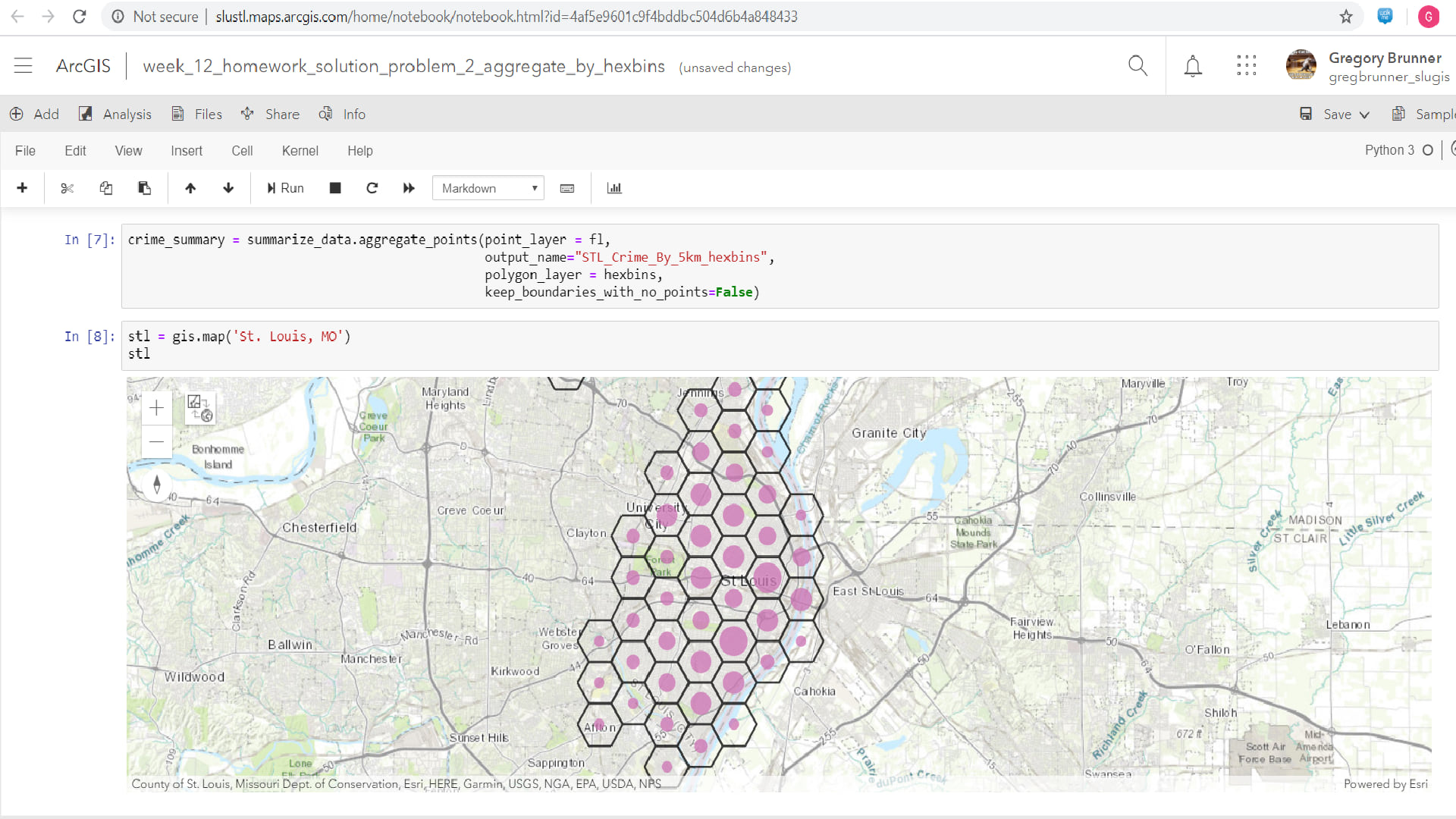Toggle the hamburger navigation menu
Screen dimensions: 1456x819
click(x=24, y=65)
